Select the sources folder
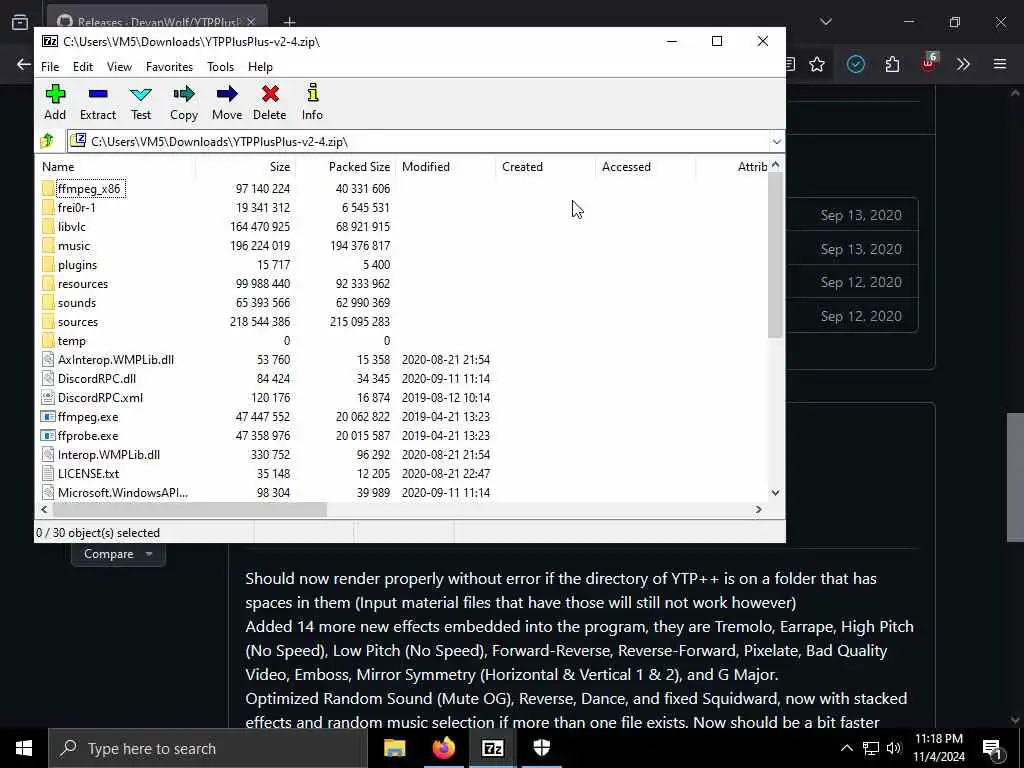1024x768 pixels. (78, 321)
